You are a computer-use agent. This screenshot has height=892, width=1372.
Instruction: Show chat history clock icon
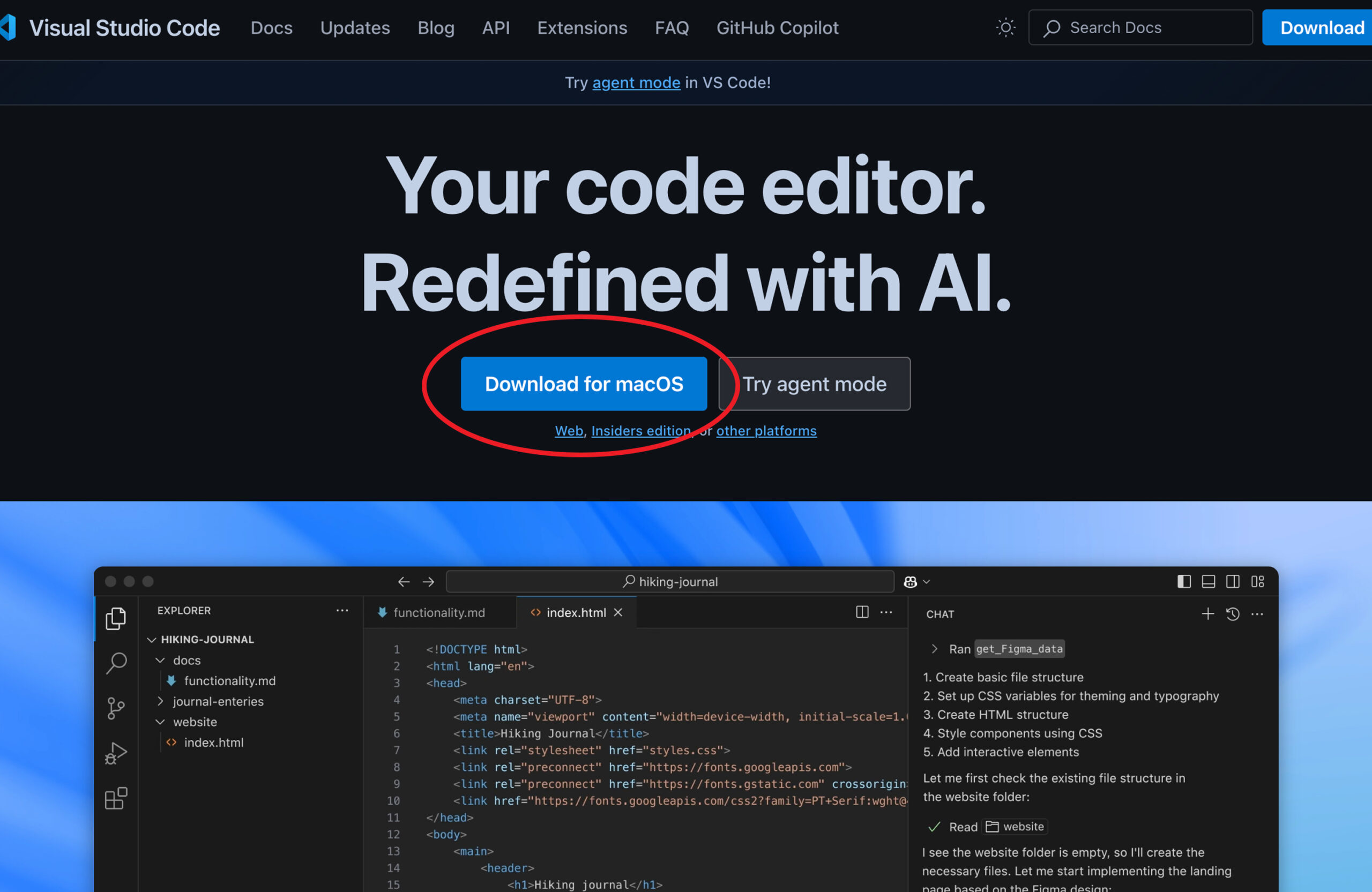[1233, 613]
